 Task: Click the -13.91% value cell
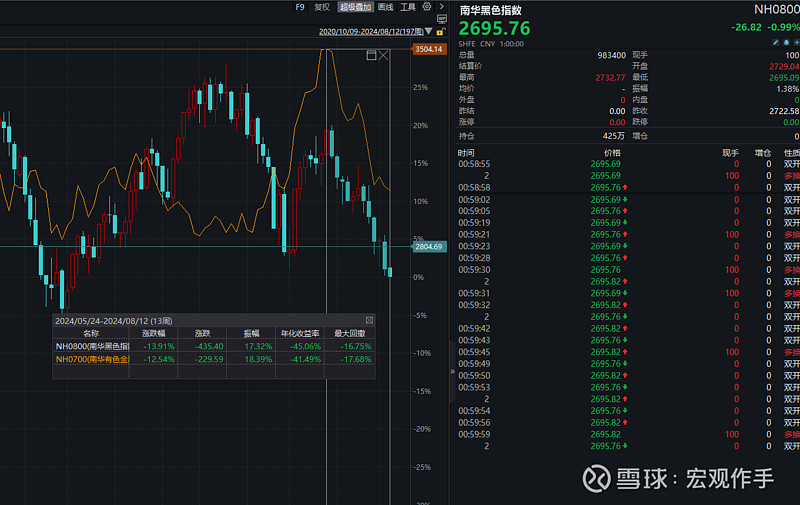(x=159, y=346)
